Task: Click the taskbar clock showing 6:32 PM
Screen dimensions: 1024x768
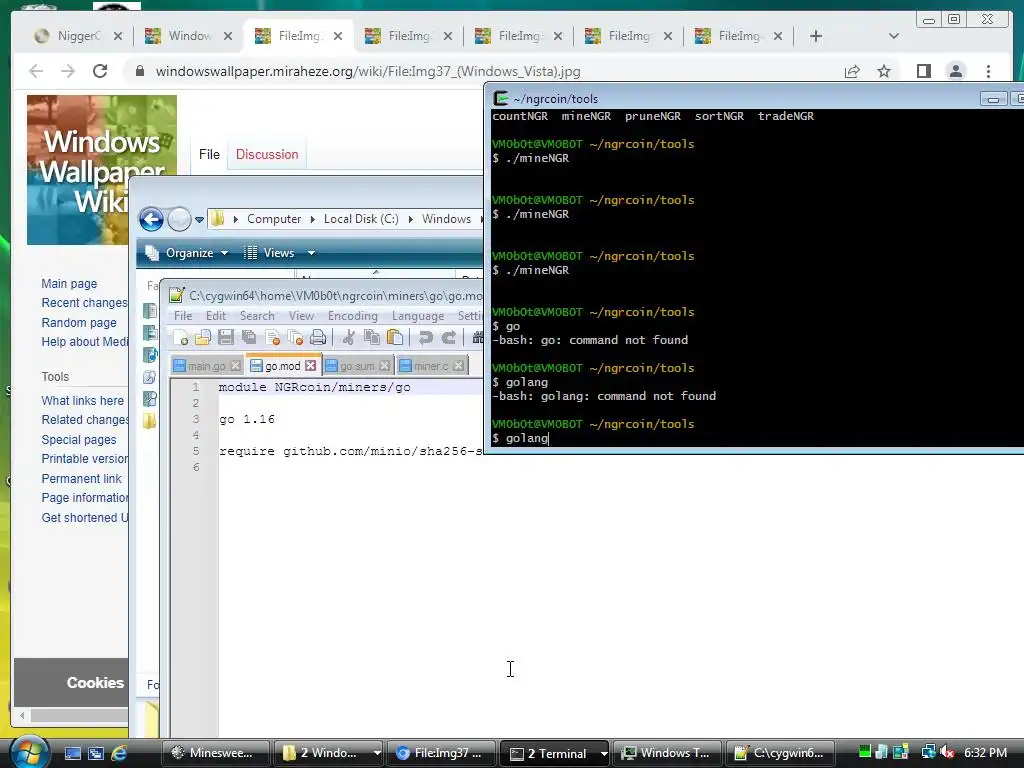Action: click(x=985, y=752)
